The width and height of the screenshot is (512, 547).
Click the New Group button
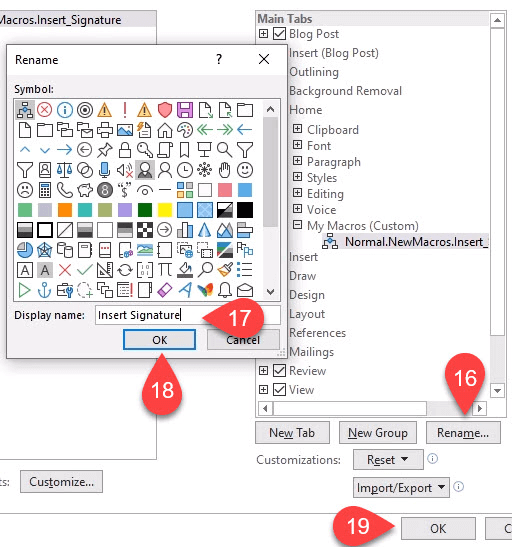[378, 433]
